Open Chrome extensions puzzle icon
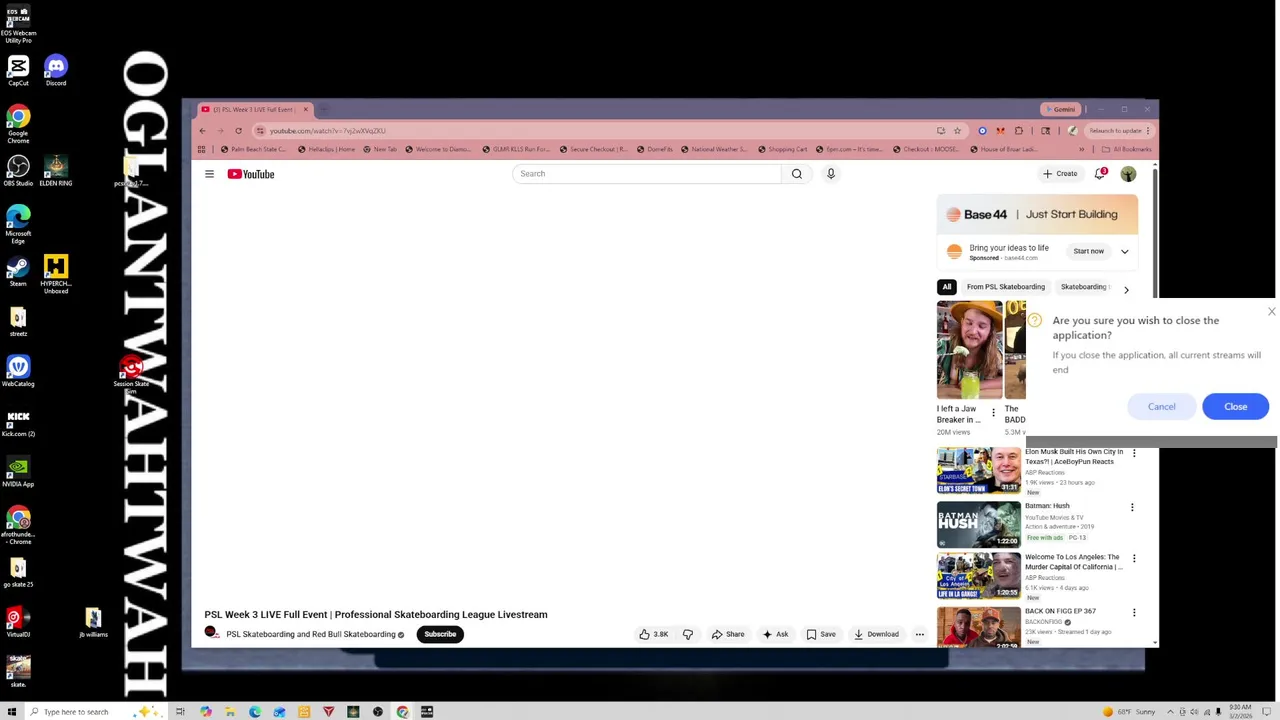The height and width of the screenshot is (720, 1280). (1019, 131)
